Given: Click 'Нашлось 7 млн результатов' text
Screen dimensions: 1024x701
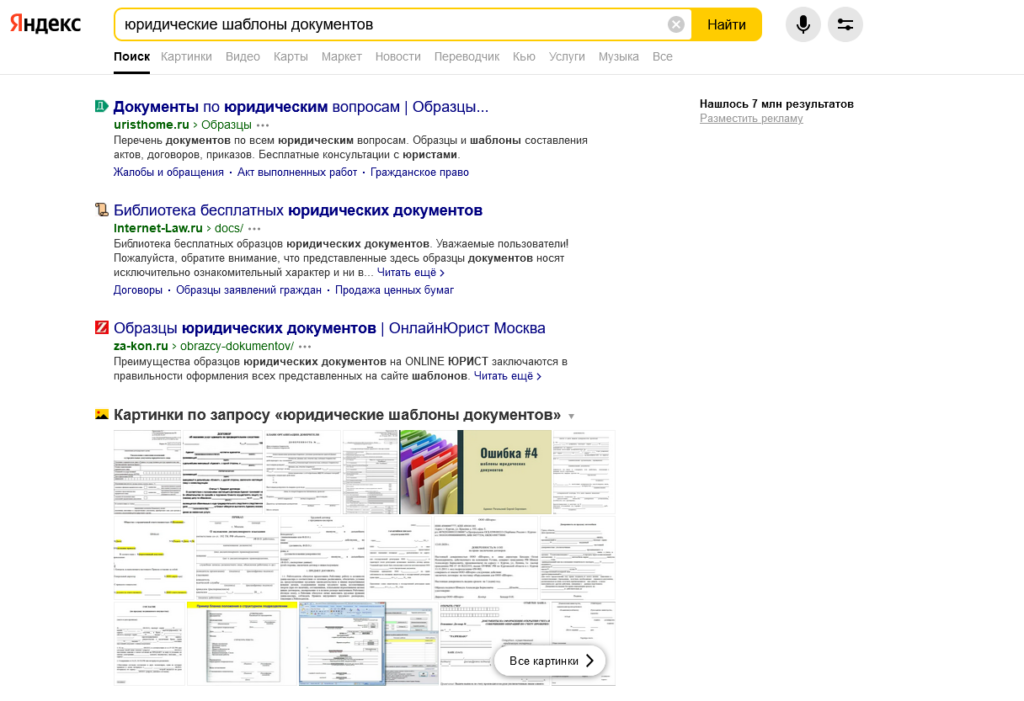Looking at the screenshot, I should [776, 104].
